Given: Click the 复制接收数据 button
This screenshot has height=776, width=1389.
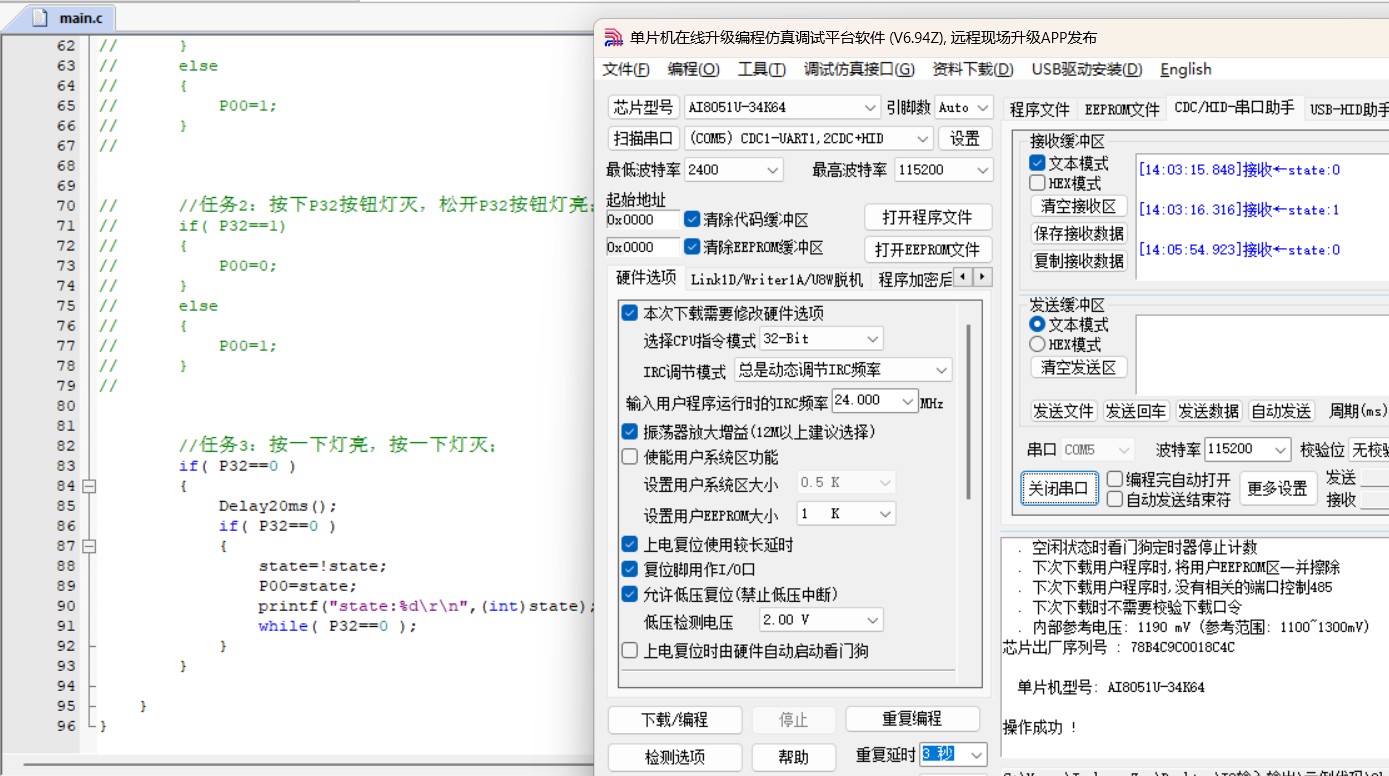Looking at the screenshot, I should (1078, 261).
